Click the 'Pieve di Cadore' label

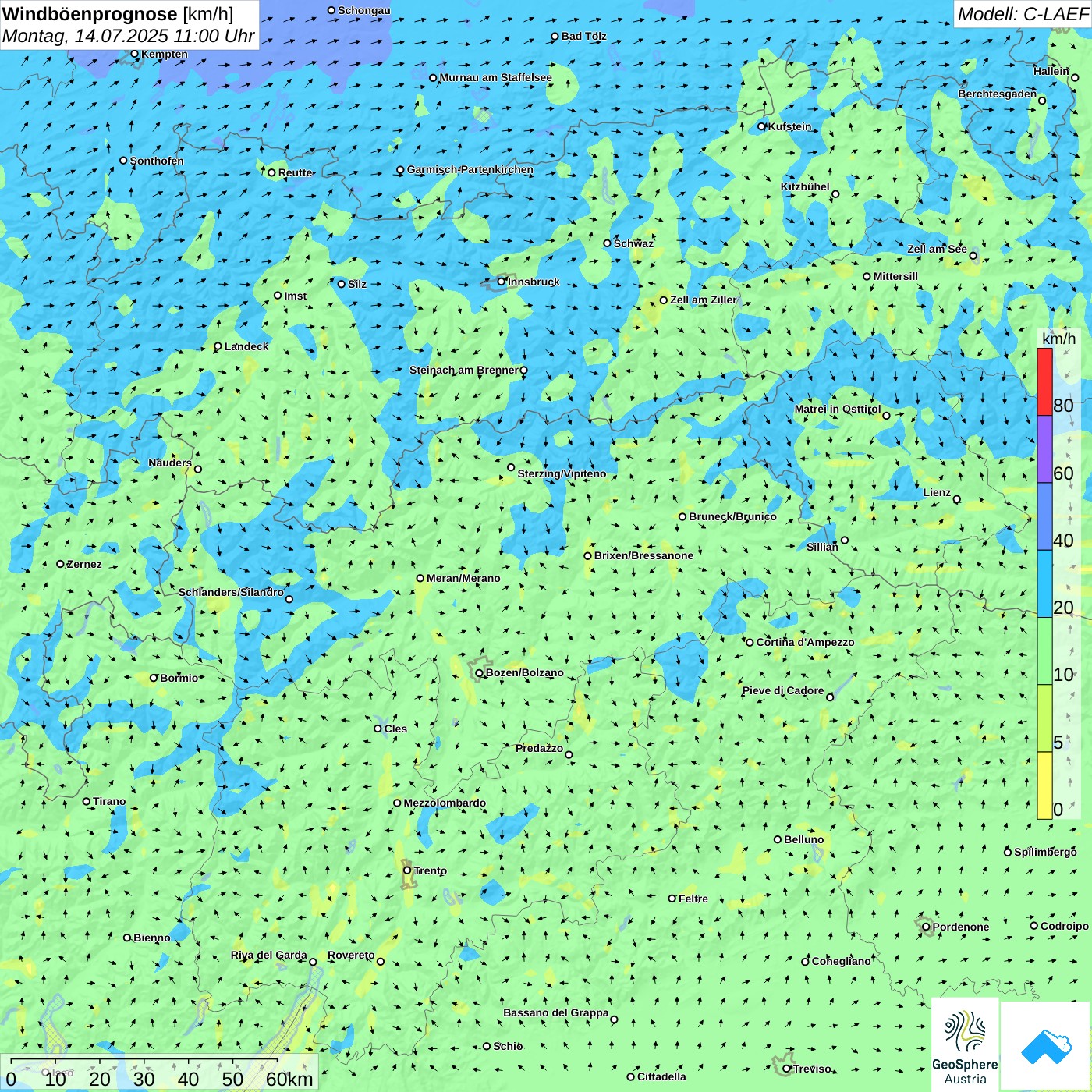(782, 690)
